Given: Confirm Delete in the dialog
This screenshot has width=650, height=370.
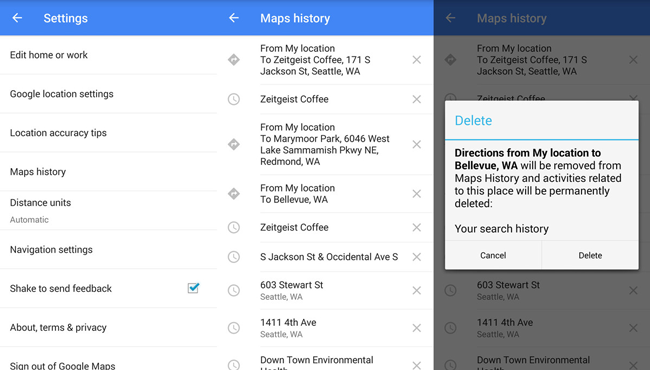Looking at the screenshot, I should 590,255.
